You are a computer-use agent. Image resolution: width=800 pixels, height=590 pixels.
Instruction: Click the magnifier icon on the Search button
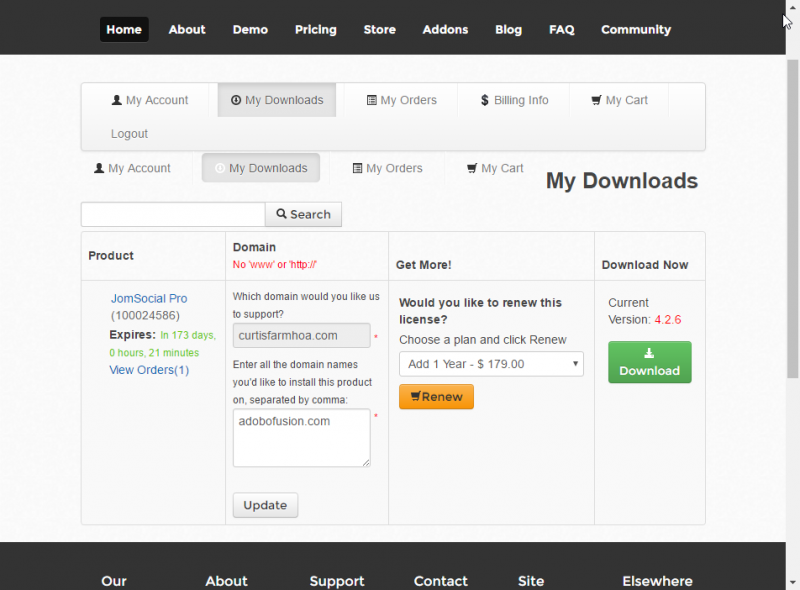click(x=281, y=214)
